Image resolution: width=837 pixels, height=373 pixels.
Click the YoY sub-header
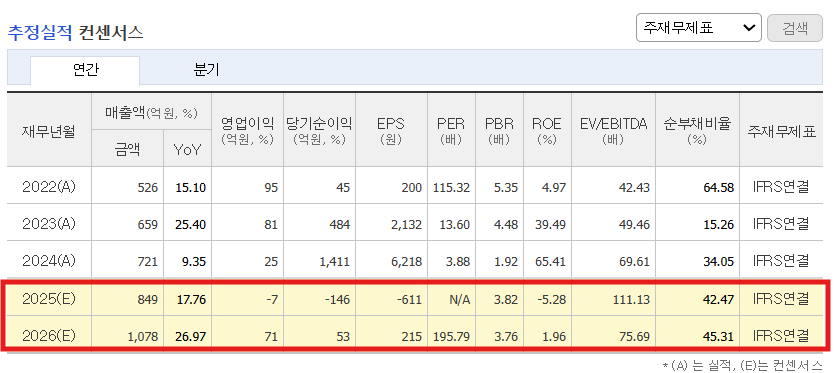point(187,149)
